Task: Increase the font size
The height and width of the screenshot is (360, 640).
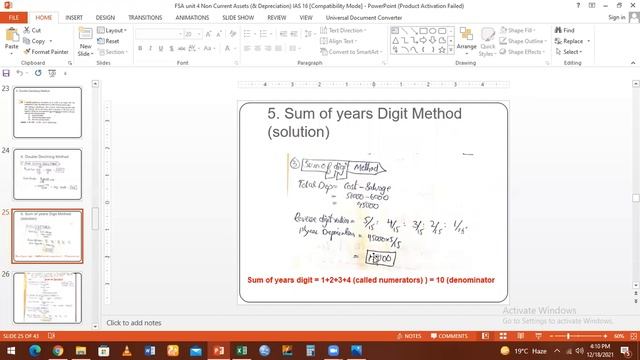Action: (x=209, y=34)
